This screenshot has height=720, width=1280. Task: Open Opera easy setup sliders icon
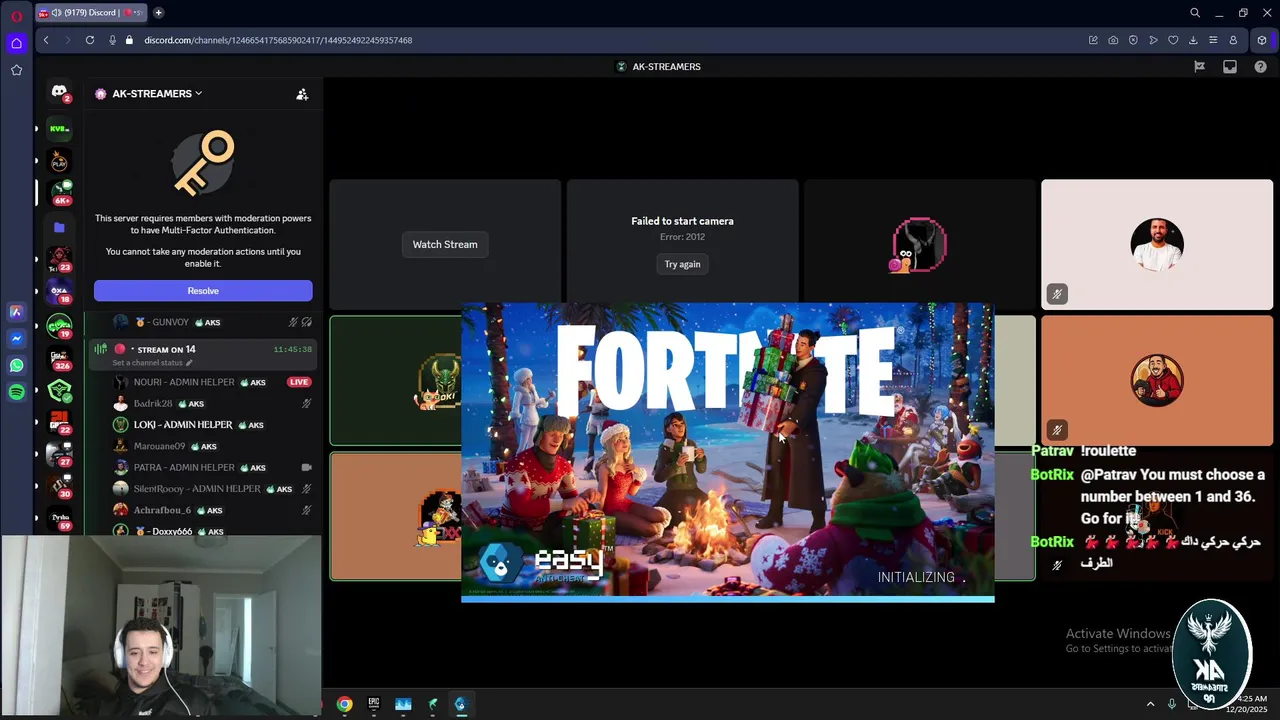pyautogui.click(x=1213, y=40)
